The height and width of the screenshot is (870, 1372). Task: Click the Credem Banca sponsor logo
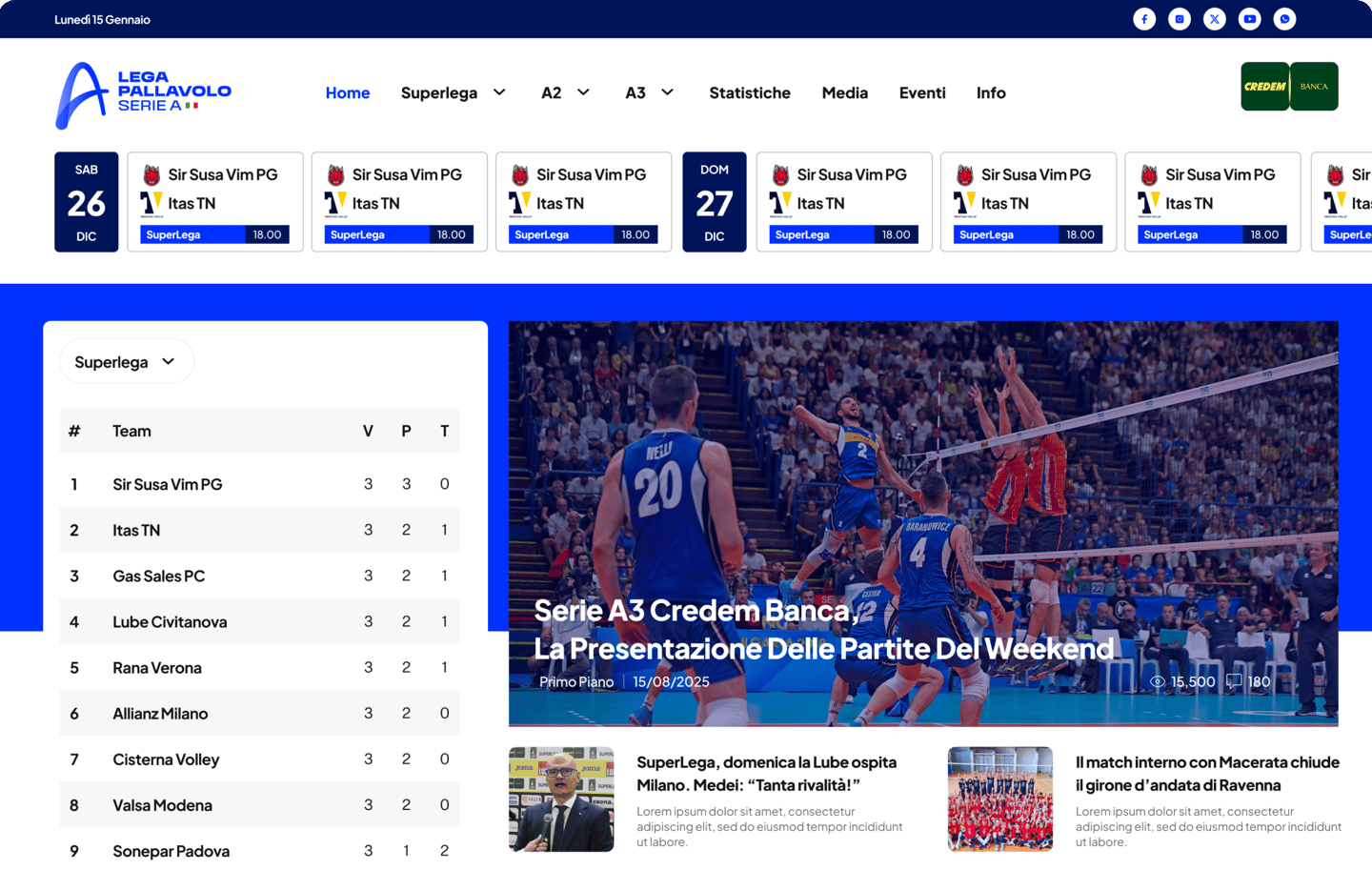point(1289,87)
